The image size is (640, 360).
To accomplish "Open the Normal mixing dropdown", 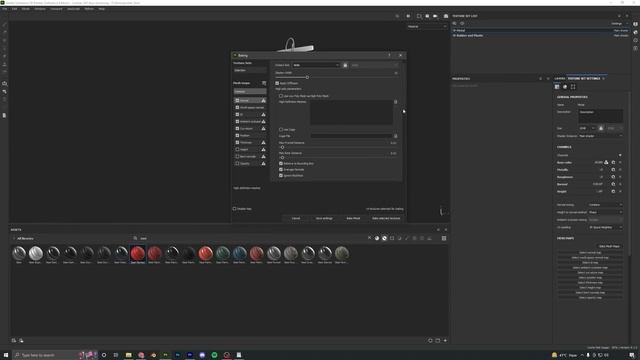I will coord(605,205).
